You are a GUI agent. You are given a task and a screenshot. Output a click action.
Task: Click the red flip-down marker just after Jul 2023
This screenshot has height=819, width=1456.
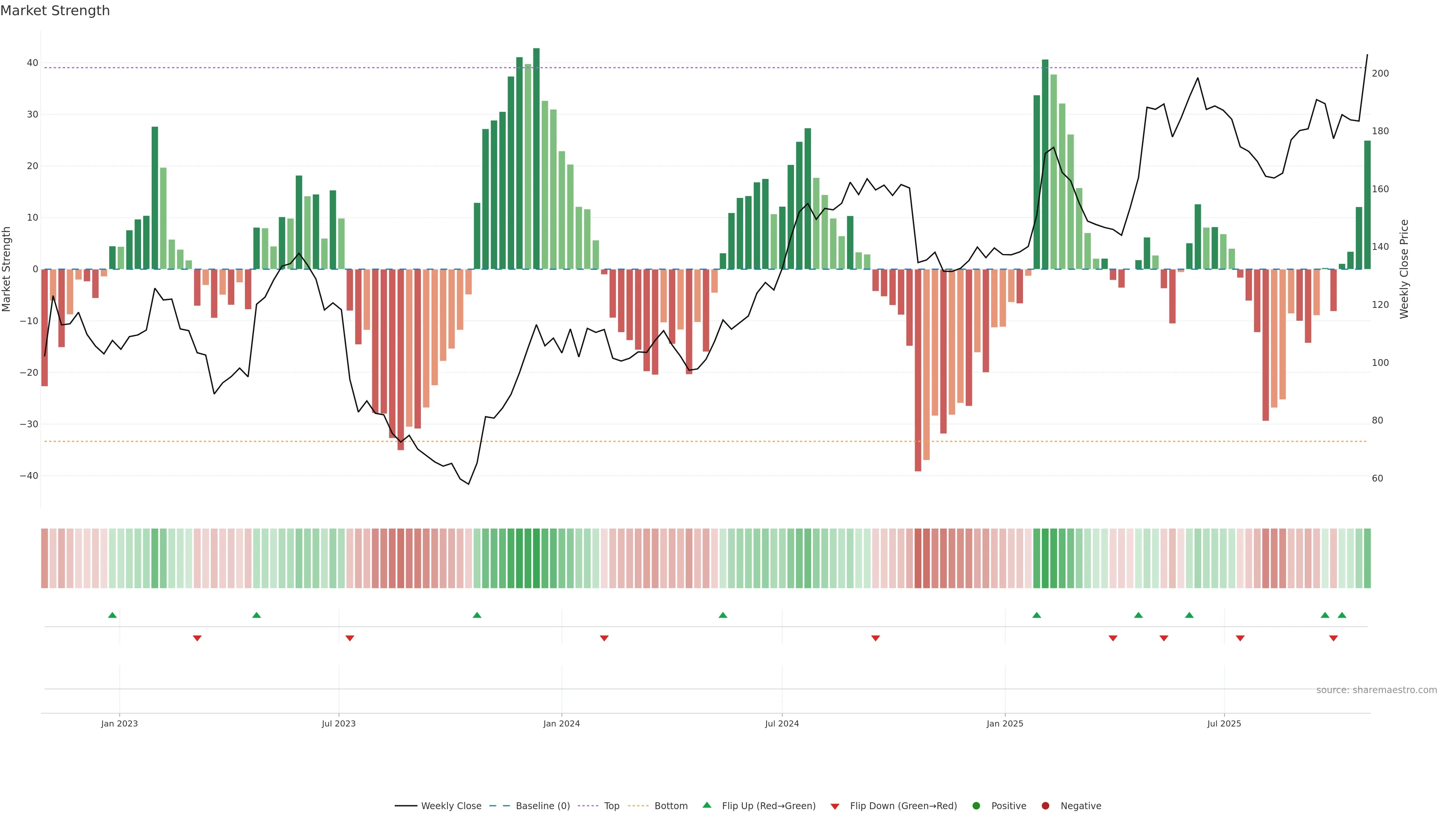(x=350, y=638)
